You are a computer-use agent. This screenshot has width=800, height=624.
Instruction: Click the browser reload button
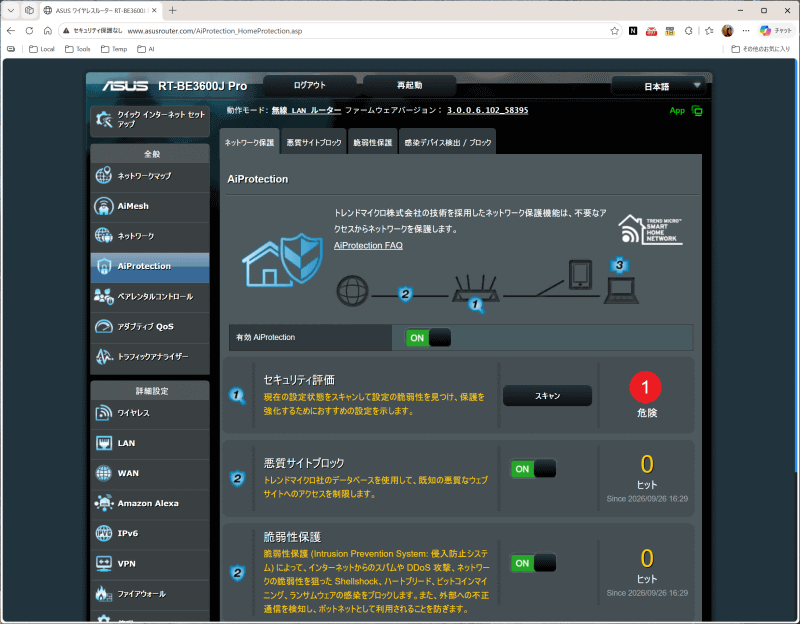[x=29, y=31]
